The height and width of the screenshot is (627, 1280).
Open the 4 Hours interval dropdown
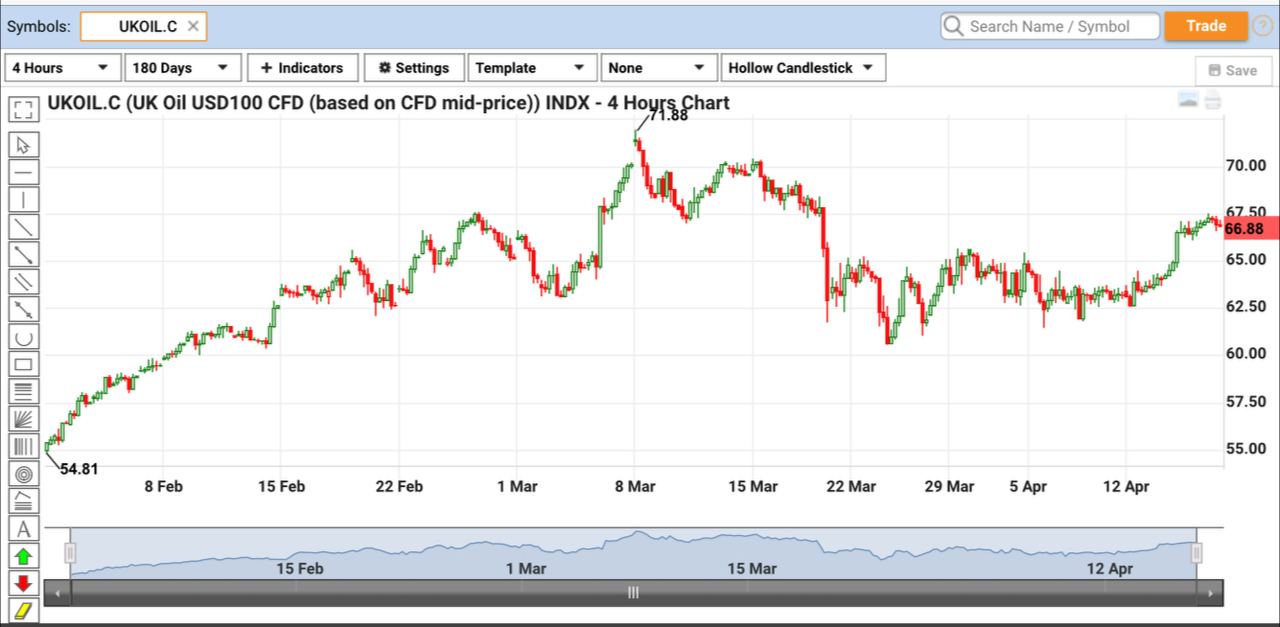click(61, 68)
